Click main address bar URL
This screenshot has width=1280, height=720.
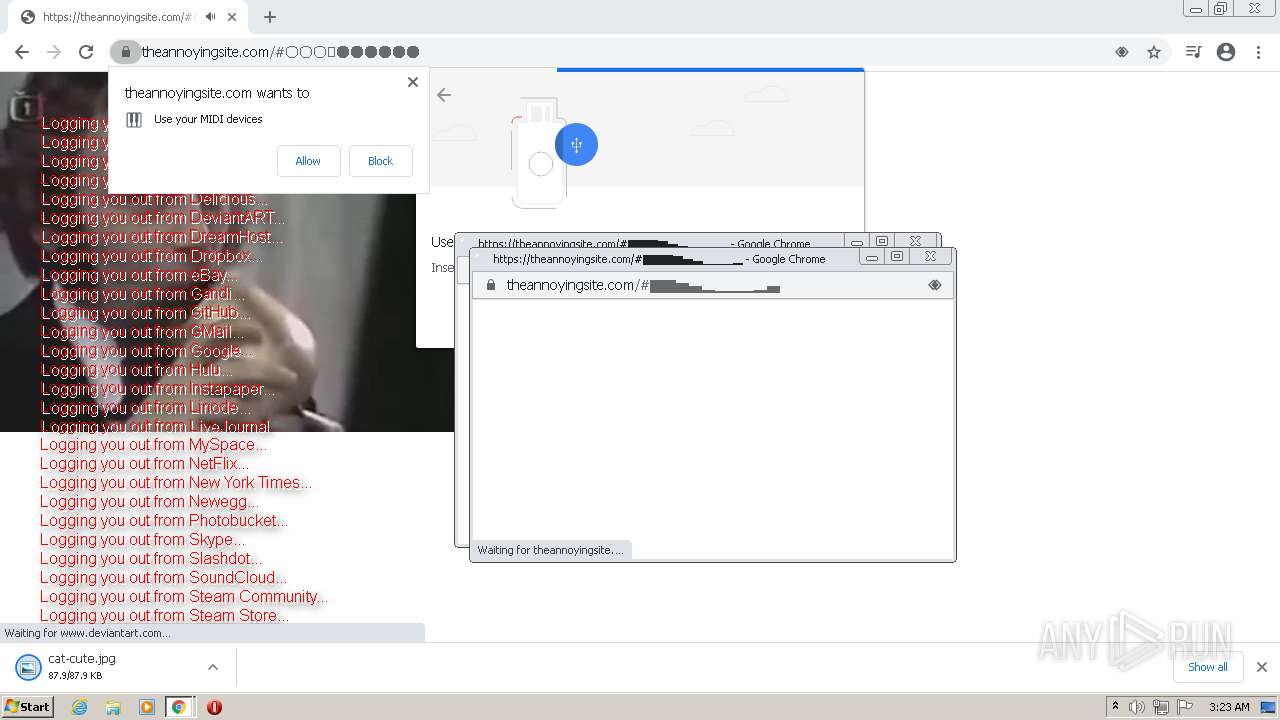pyautogui.click(x=280, y=52)
